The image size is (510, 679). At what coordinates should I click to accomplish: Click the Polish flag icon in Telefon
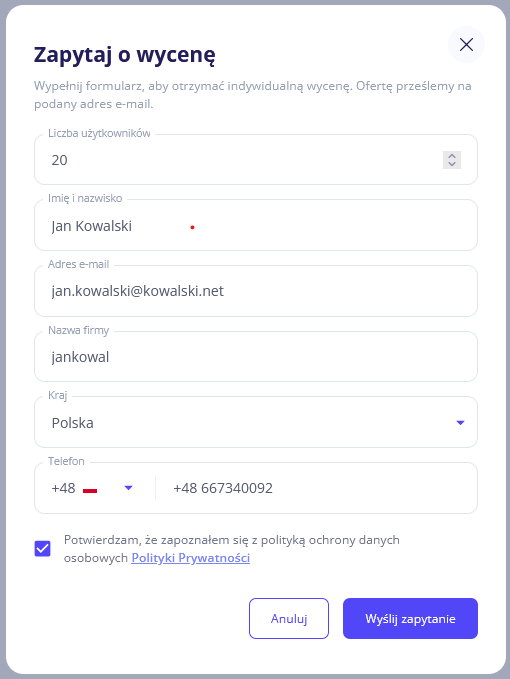[x=90, y=488]
